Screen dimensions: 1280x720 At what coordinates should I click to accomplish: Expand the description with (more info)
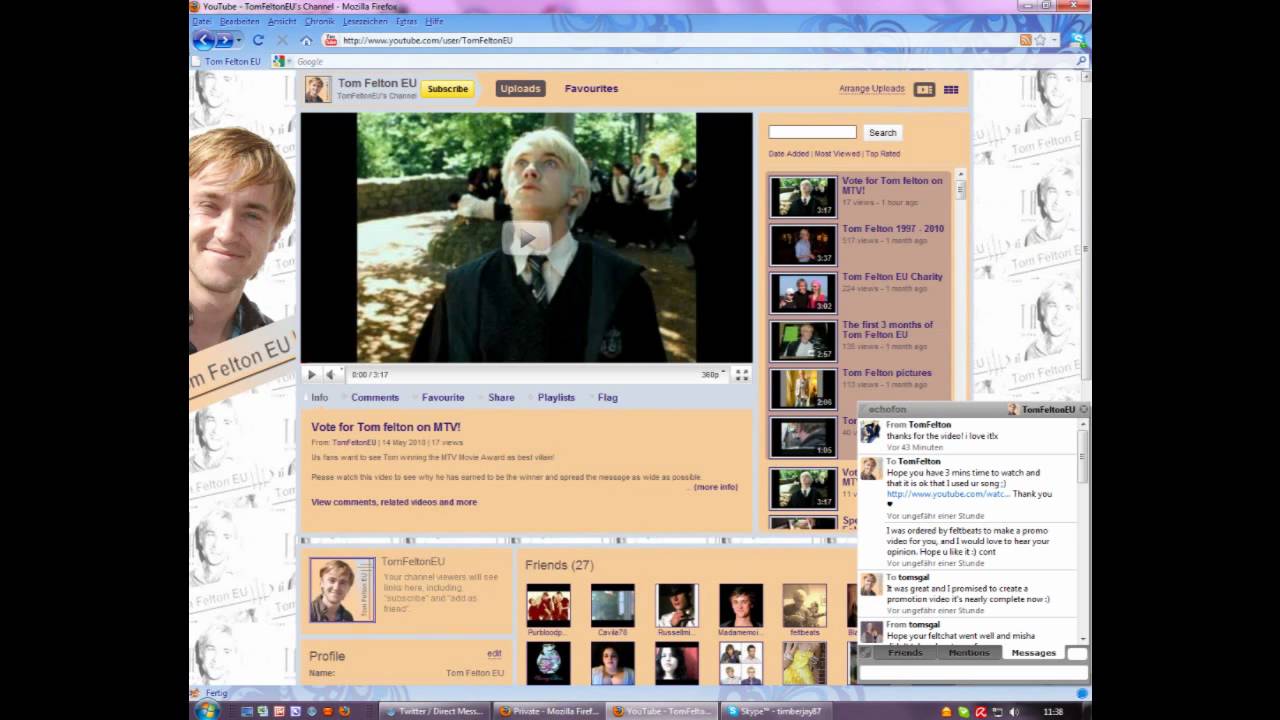(x=716, y=487)
